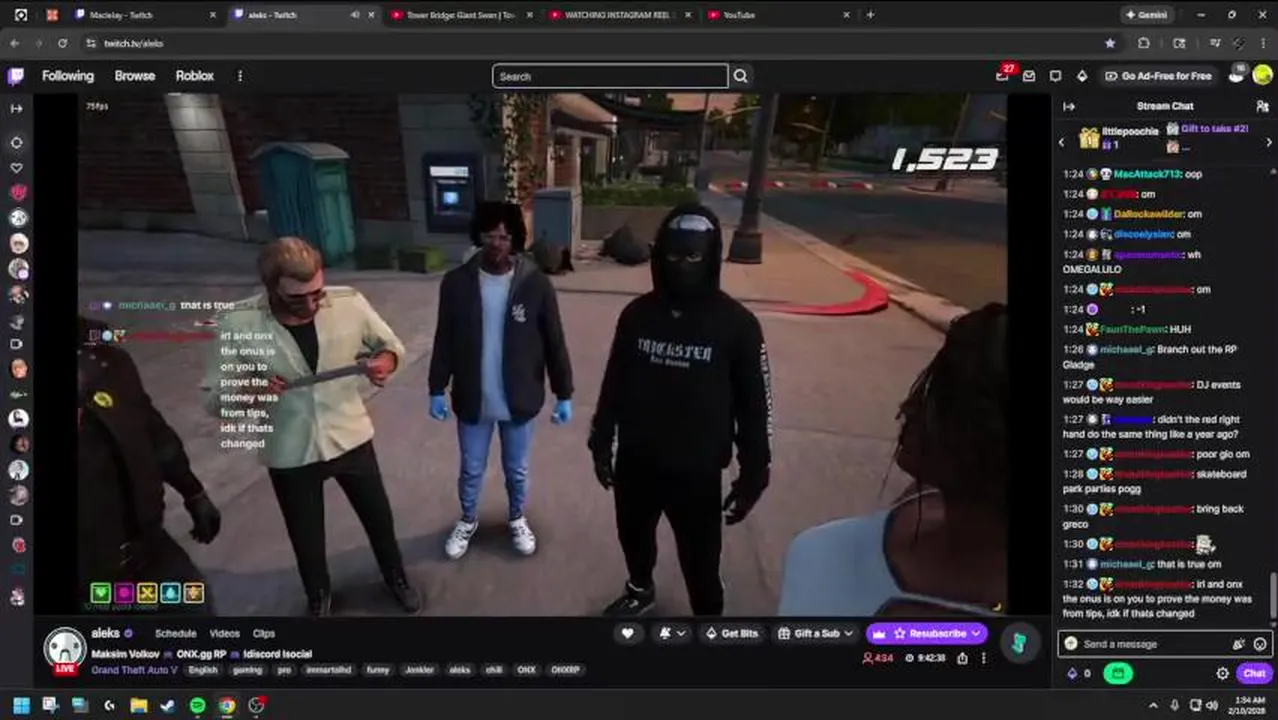Open the Roblox nav item
Screen dimensions: 1278x720
coord(195,76)
